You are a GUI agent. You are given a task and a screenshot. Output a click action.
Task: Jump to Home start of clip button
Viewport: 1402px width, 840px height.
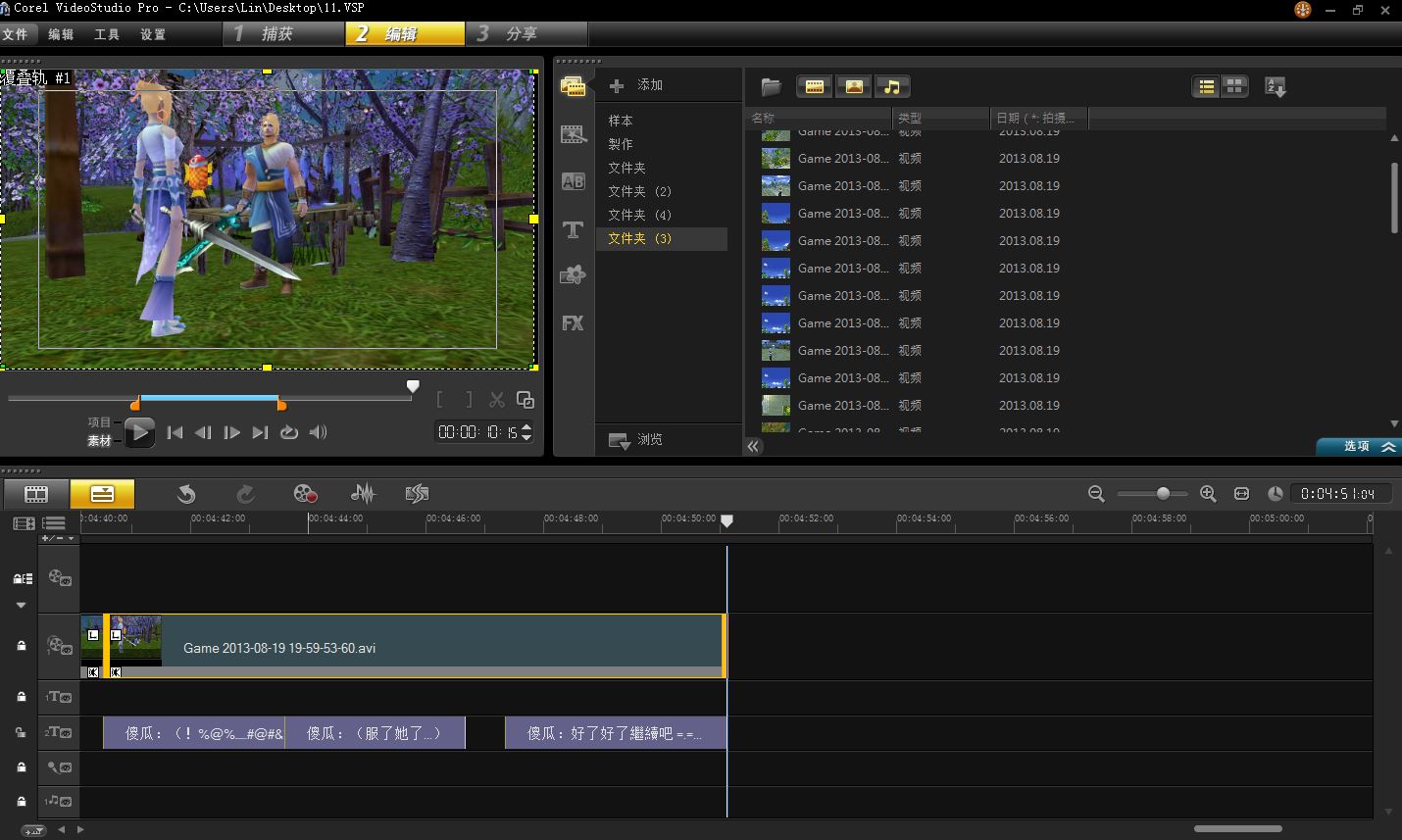[175, 432]
